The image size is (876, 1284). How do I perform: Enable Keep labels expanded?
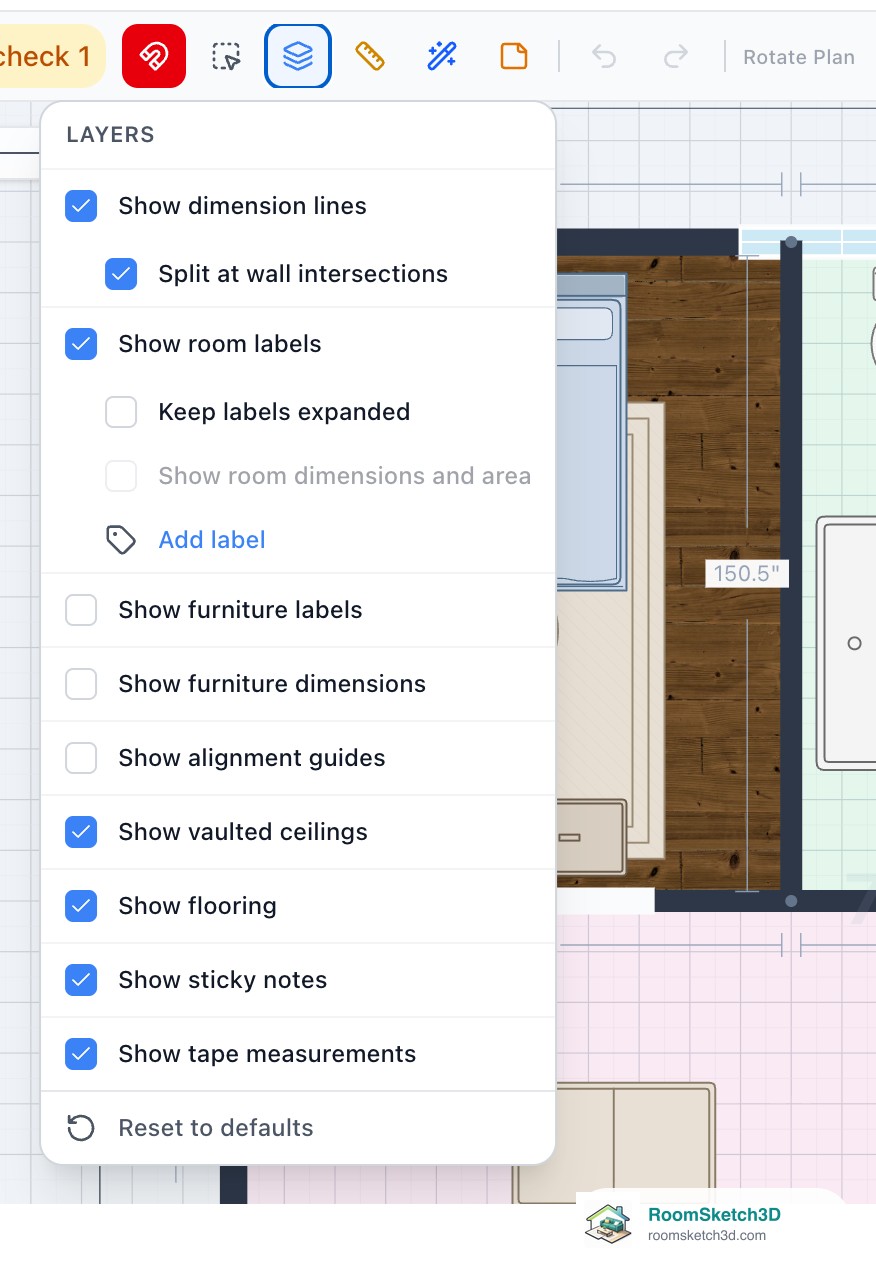(x=121, y=412)
